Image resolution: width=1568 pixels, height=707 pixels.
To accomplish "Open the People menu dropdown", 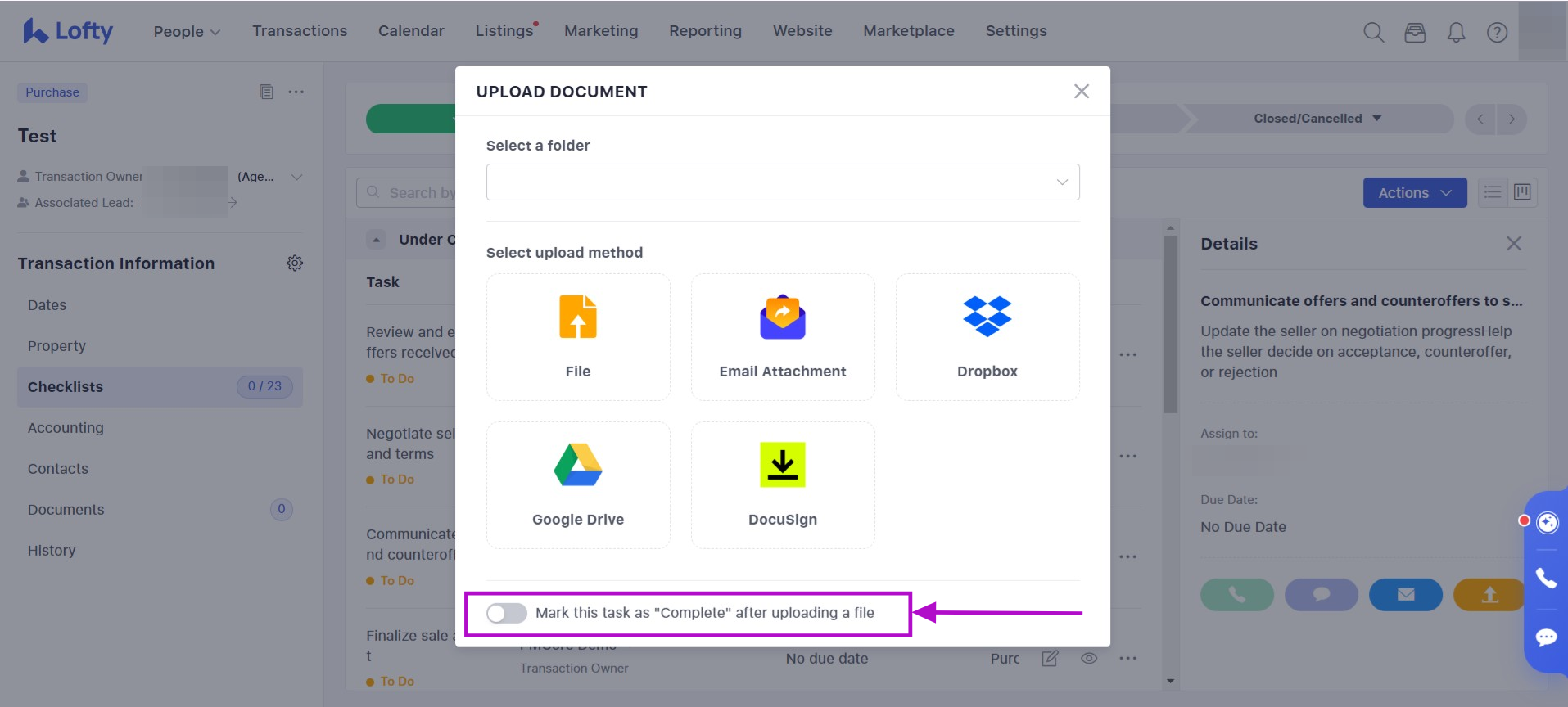I will 187,31.
